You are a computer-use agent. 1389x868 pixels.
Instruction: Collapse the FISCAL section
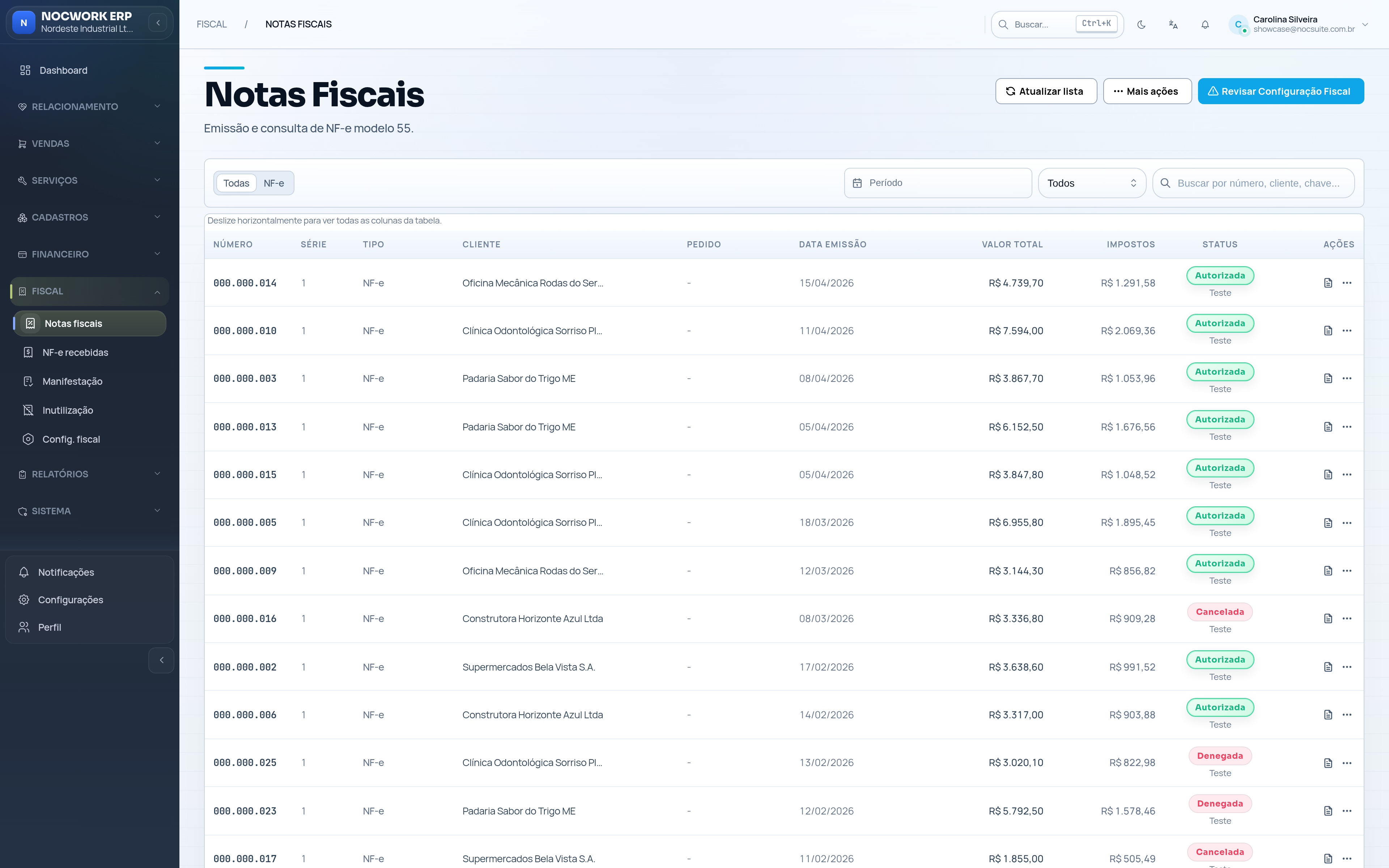coord(89,291)
